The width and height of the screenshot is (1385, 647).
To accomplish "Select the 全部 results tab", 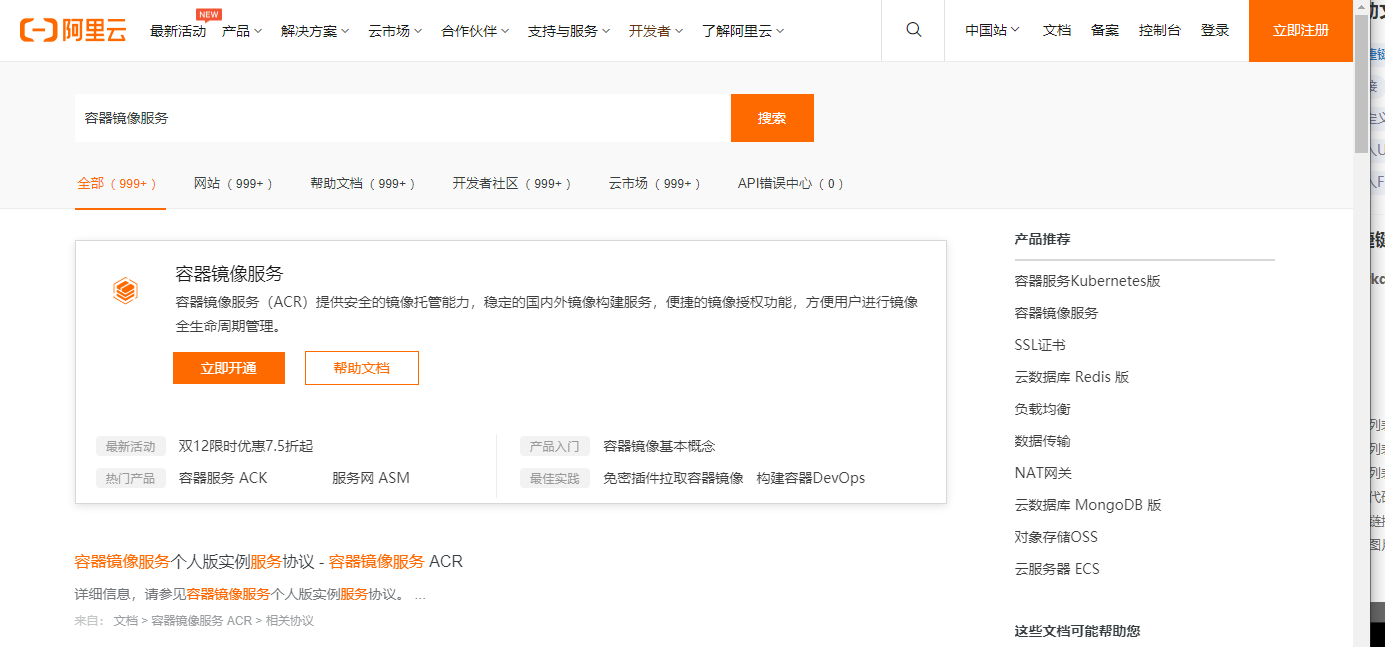I will [118, 184].
